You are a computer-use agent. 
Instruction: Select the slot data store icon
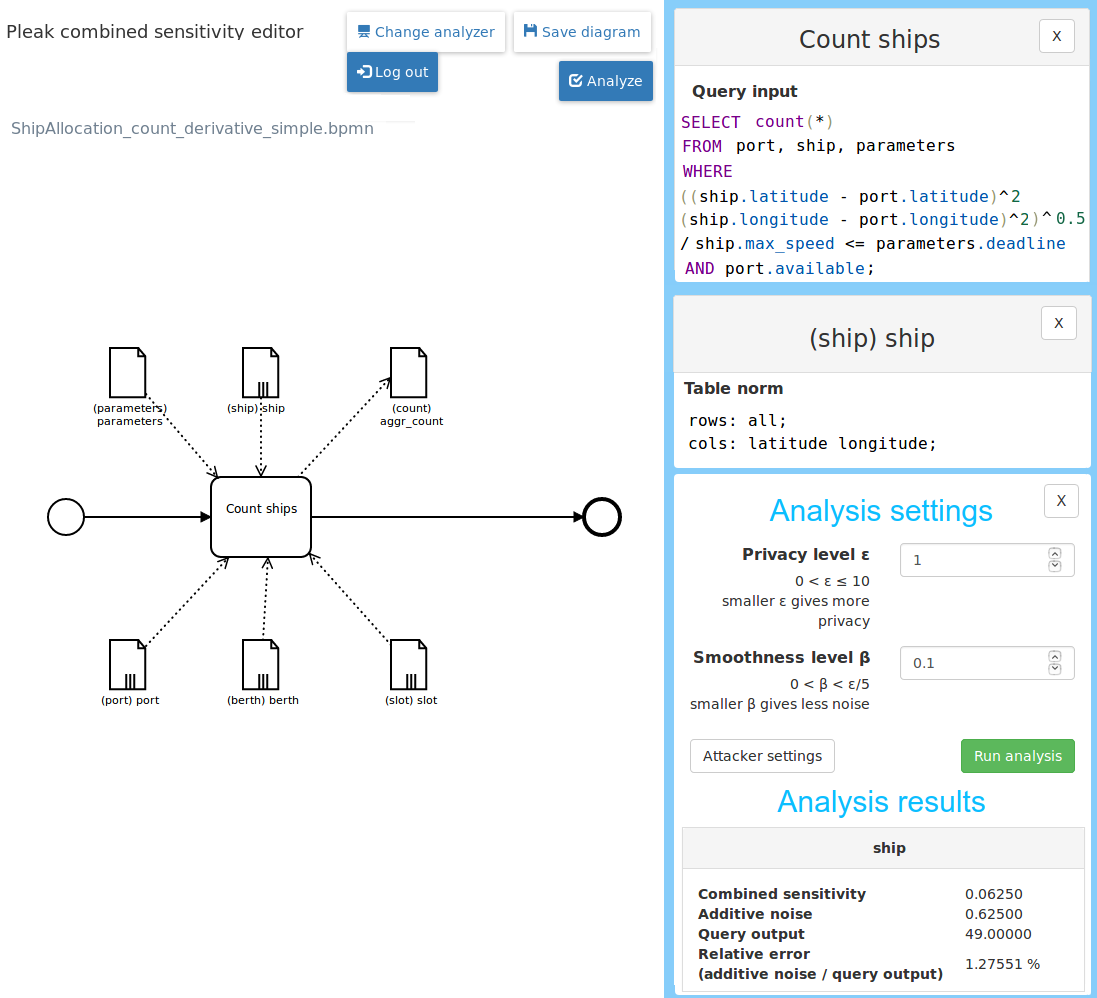pyautogui.click(x=409, y=665)
